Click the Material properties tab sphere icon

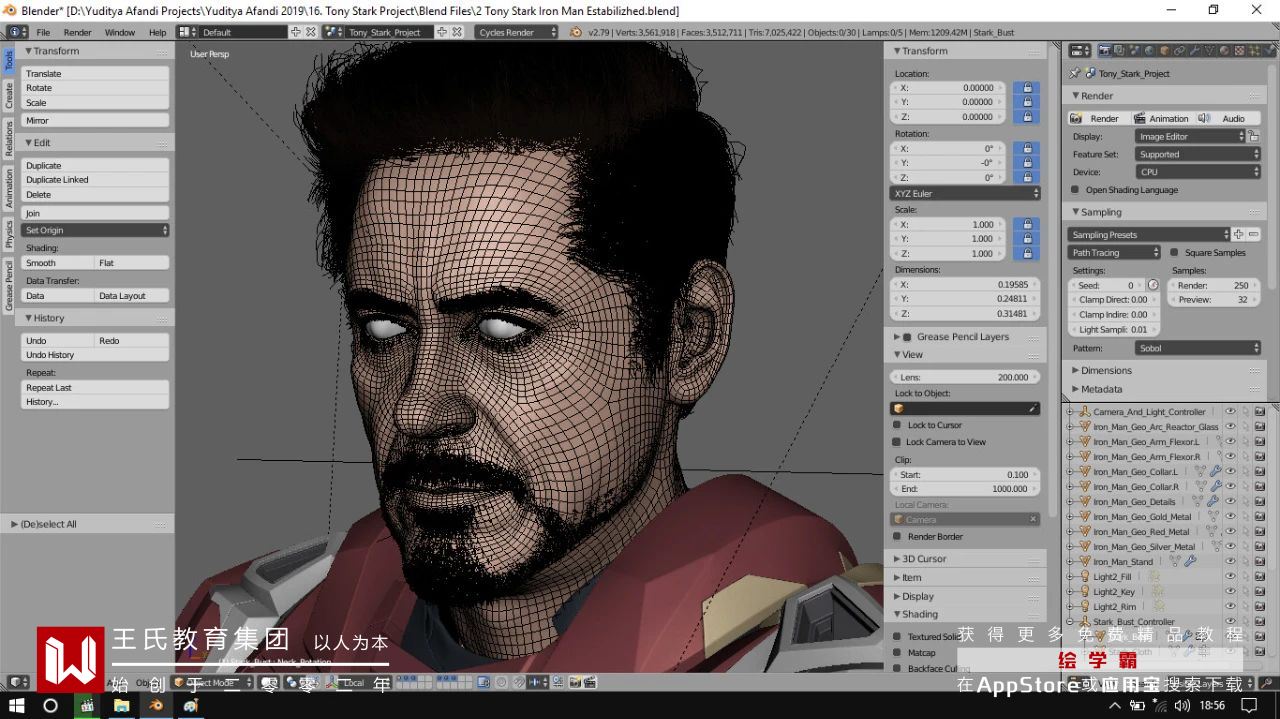[x=1225, y=50]
